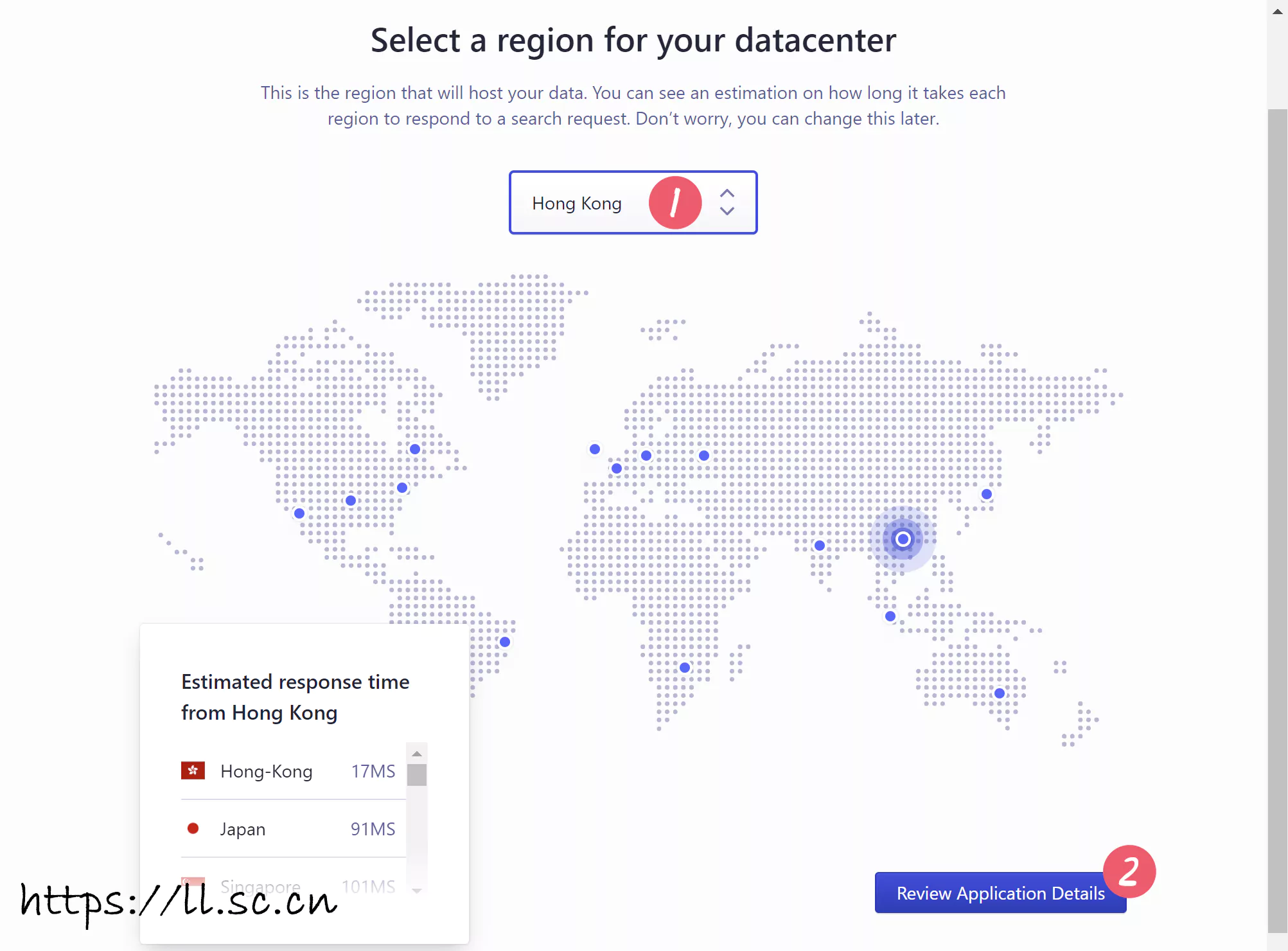Click the response list scrollbar thumb
The width and height of the screenshot is (1288, 951).
pos(416,774)
